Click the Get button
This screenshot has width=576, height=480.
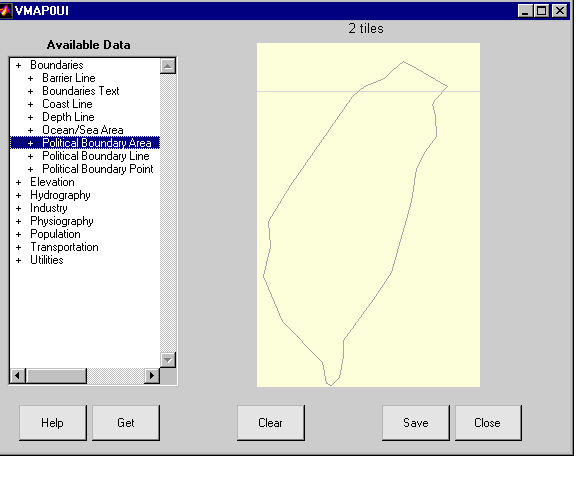126,423
